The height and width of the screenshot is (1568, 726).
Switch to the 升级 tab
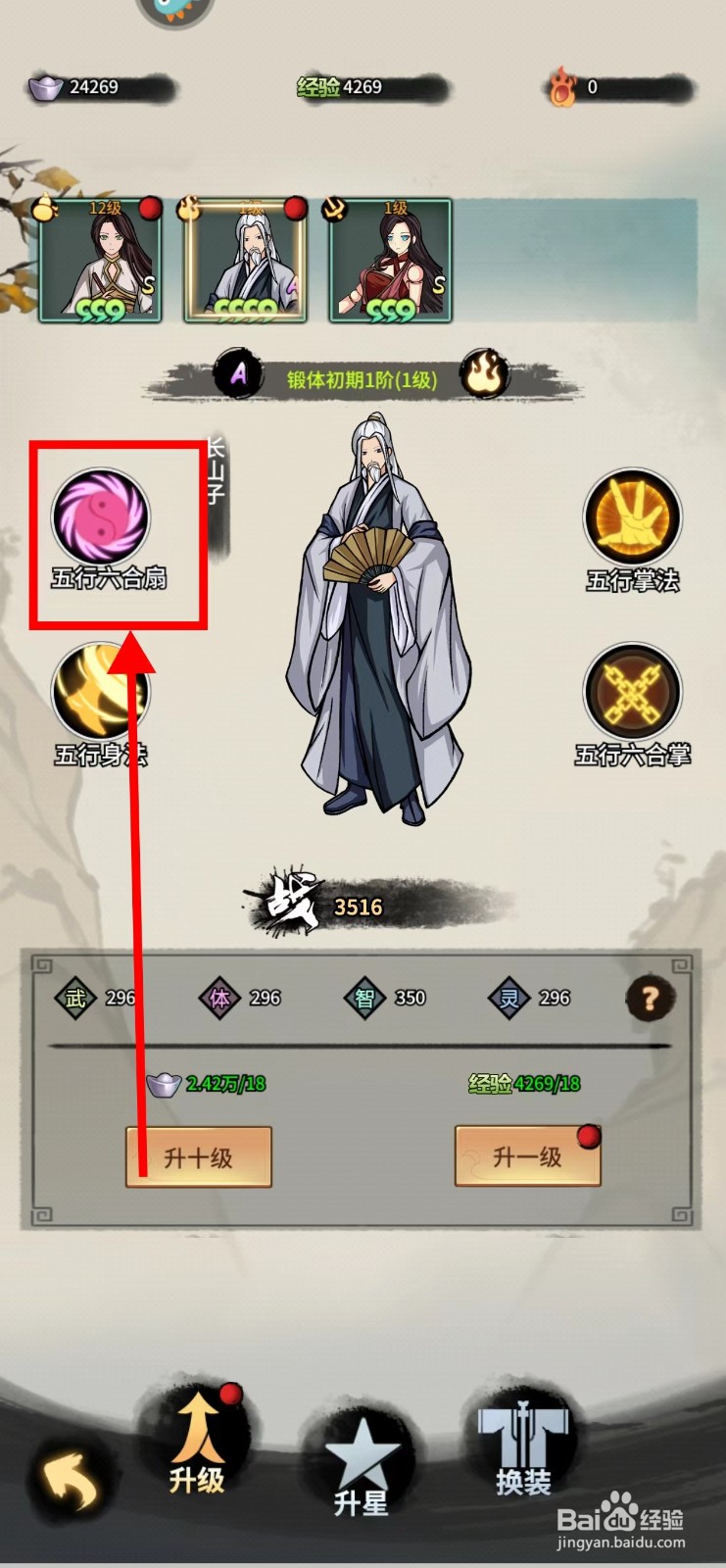coord(198,1447)
